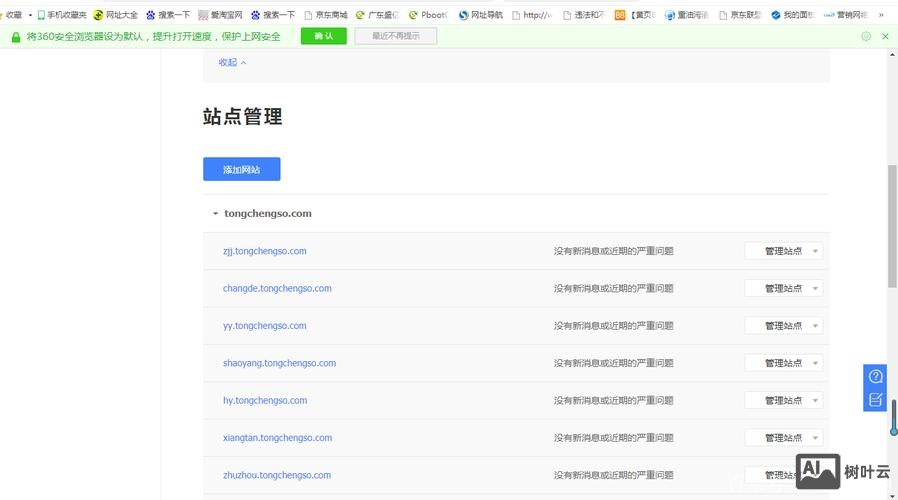Image resolution: width=898 pixels, height=500 pixels.
Task: Click the page vertical scrollbar thumb
Action: (892, 226)
